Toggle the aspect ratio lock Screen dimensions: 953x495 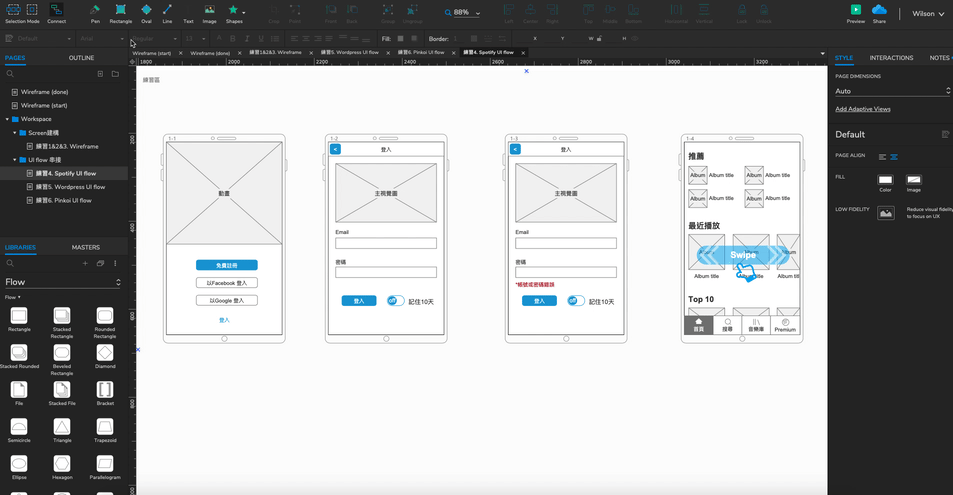click(x=599, y=38)
